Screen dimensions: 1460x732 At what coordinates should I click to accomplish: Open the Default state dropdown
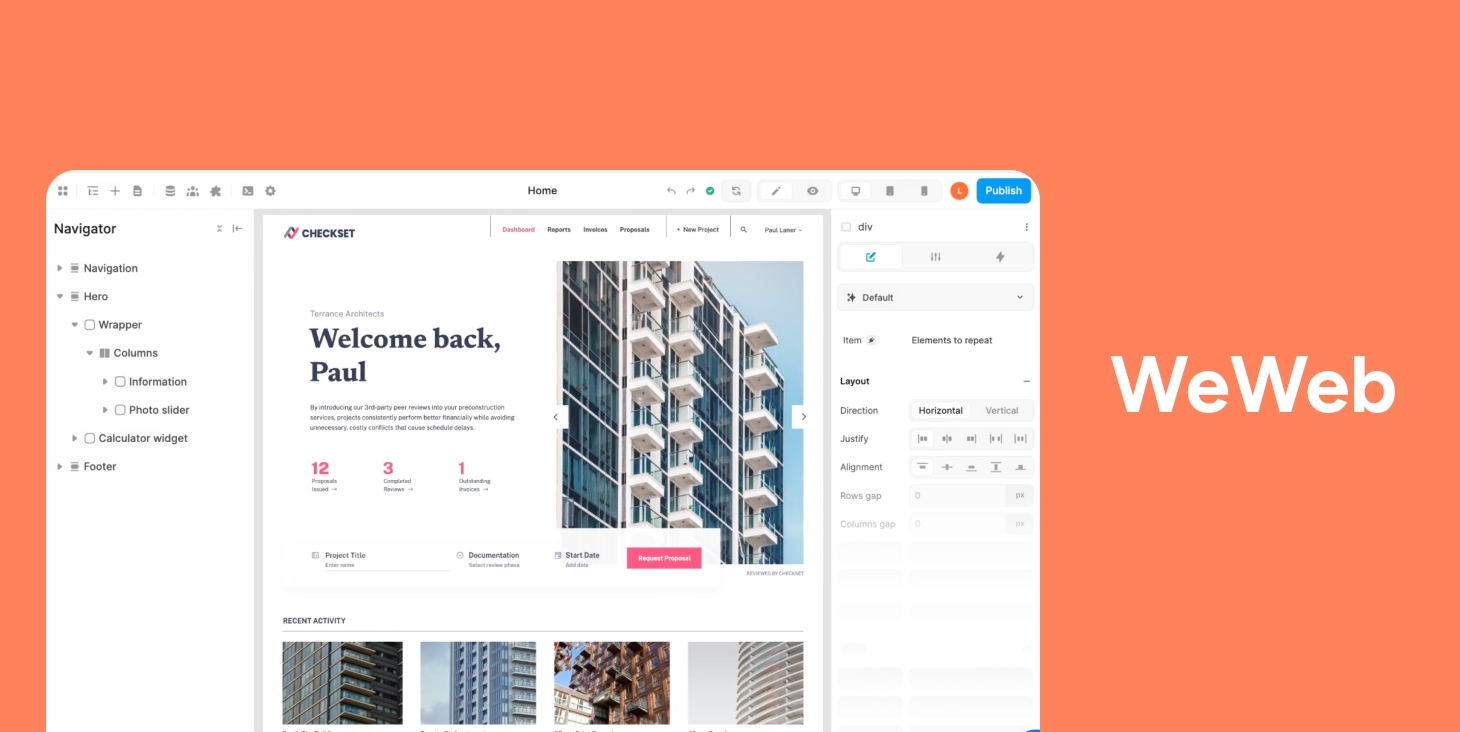(935, 297)
